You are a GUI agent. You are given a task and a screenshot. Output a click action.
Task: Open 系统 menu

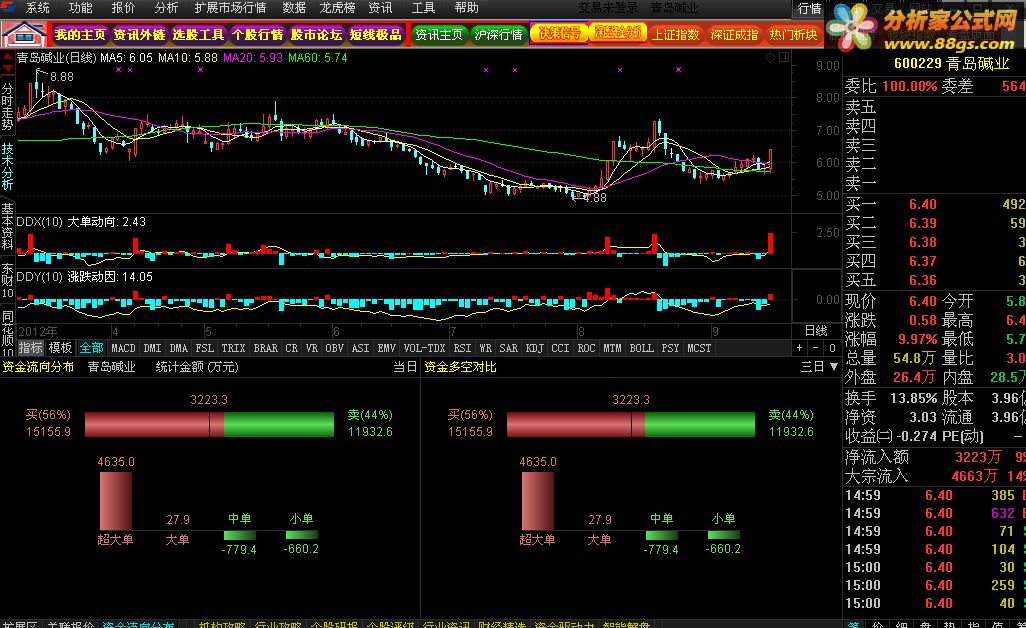(37, 8)
